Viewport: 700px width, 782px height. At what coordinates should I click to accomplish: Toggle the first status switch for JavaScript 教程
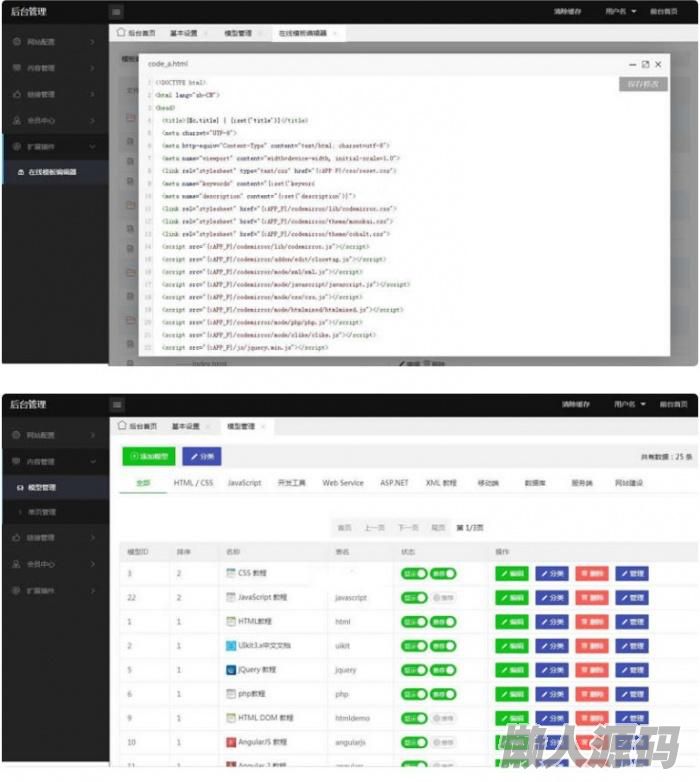tap(414, 597)
